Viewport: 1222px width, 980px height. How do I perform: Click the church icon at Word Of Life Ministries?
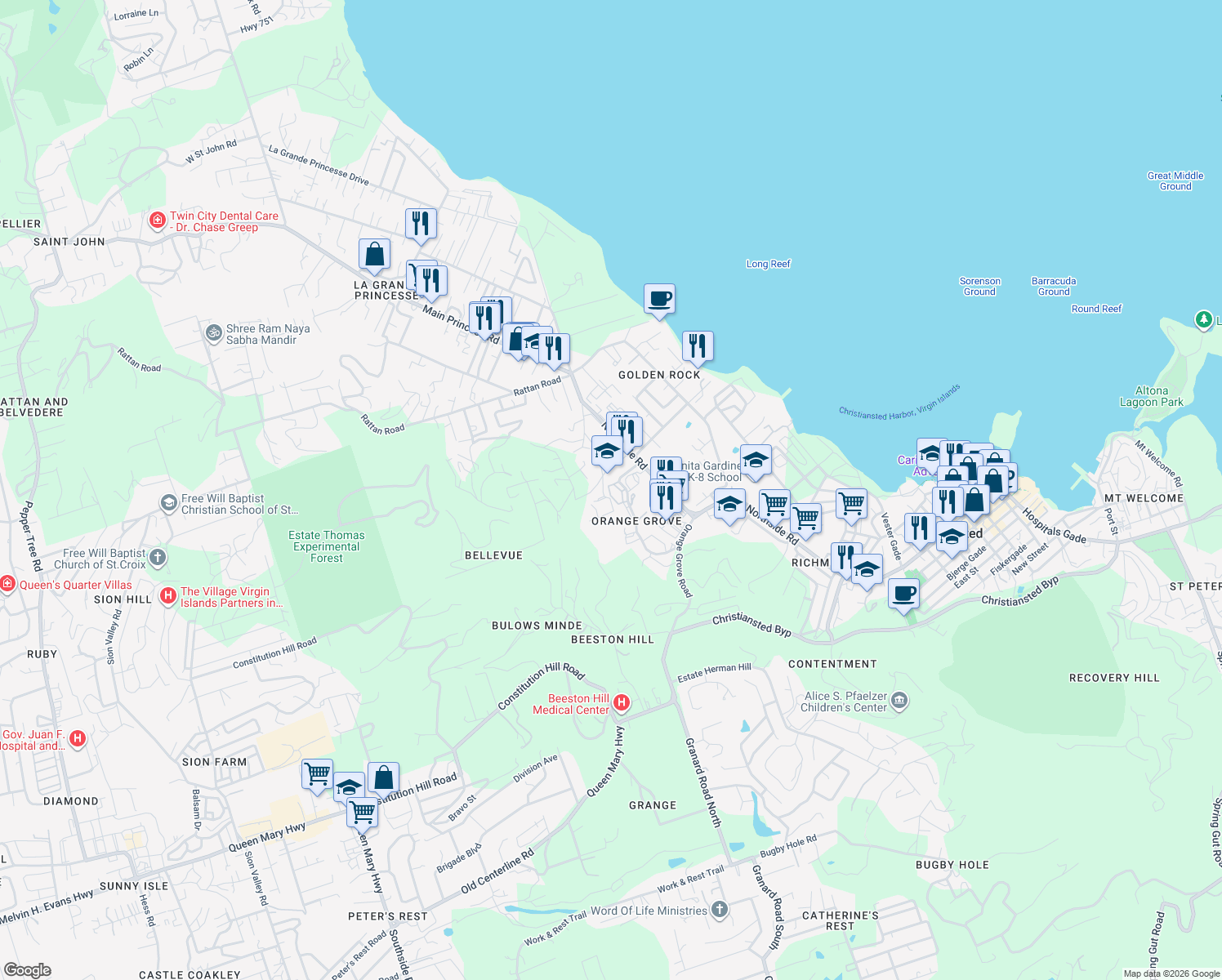(x=719, y=909)
